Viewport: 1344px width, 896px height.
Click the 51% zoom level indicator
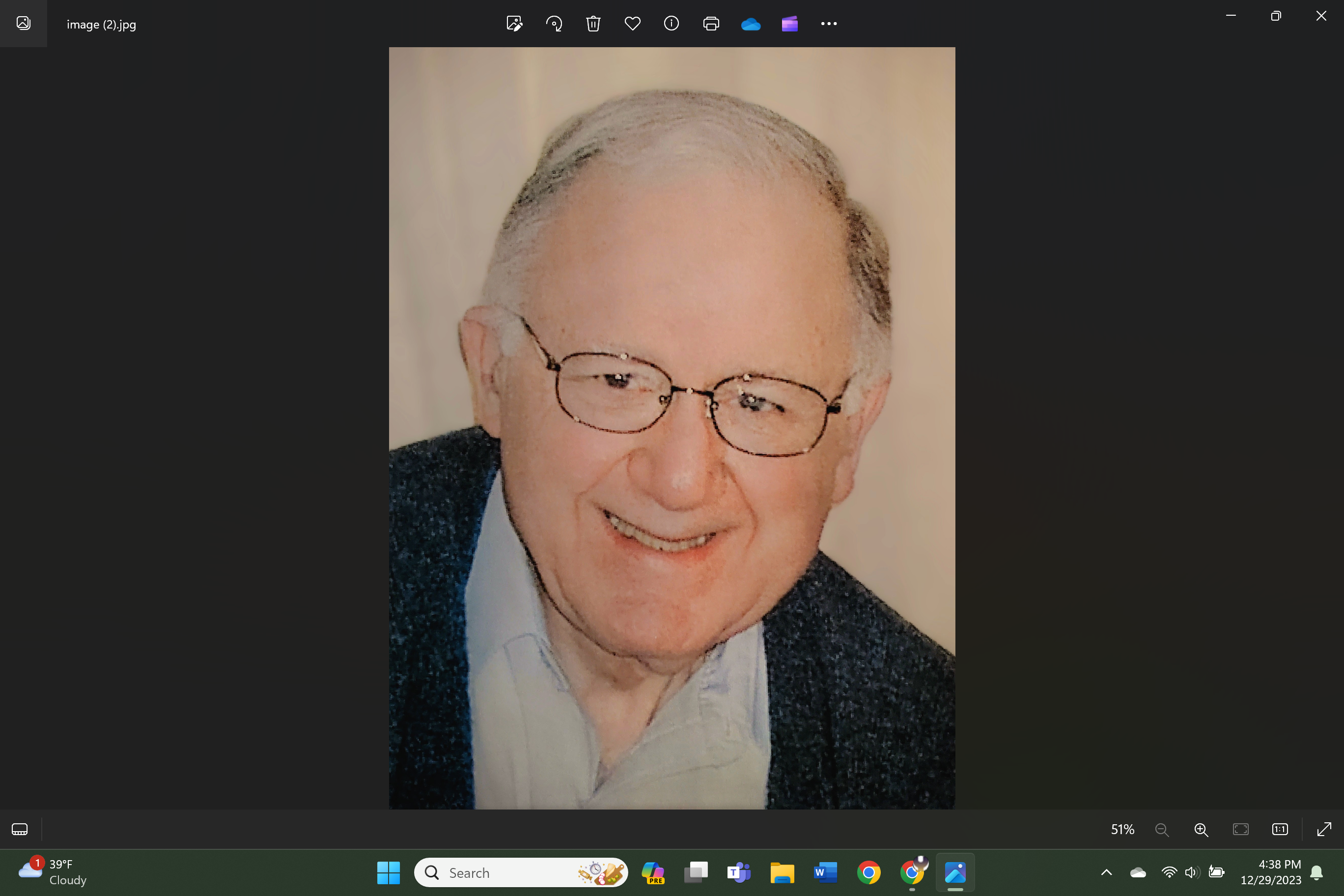pyautogui.click(x=1122, y=829)
